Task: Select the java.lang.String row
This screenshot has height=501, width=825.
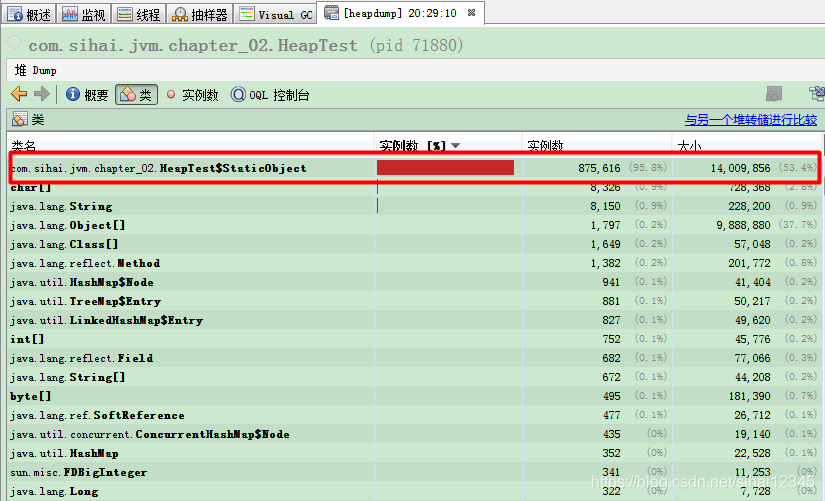Action: click(x=415, y=206)
